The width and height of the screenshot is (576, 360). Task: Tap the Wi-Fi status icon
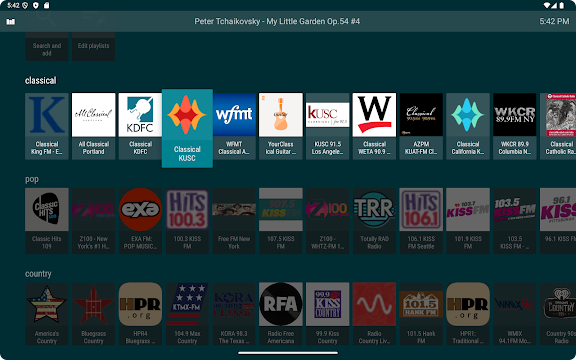click(547, 5)
